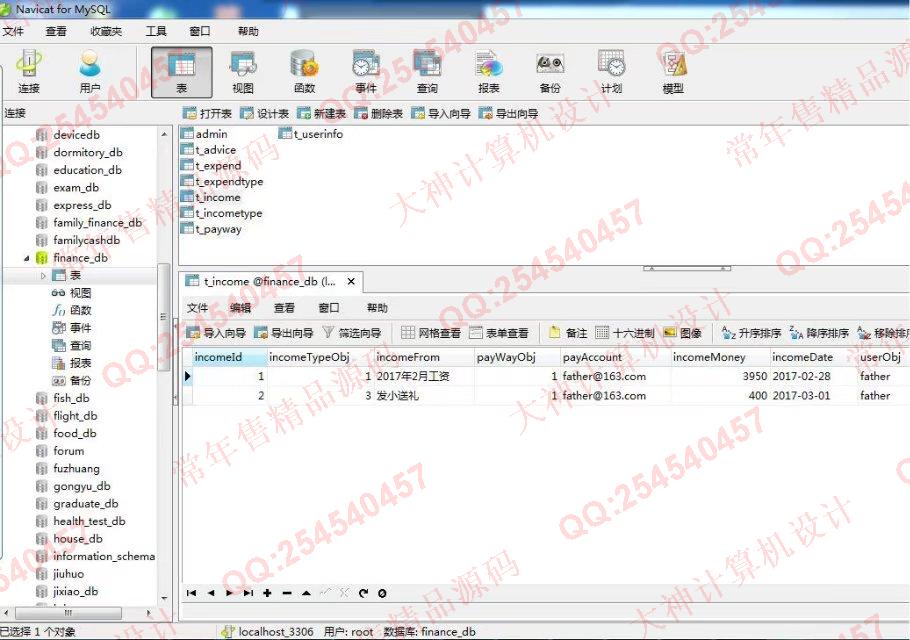Click 设计表 design table button
This screenshot has width=910, height=640.
point(265,114)
